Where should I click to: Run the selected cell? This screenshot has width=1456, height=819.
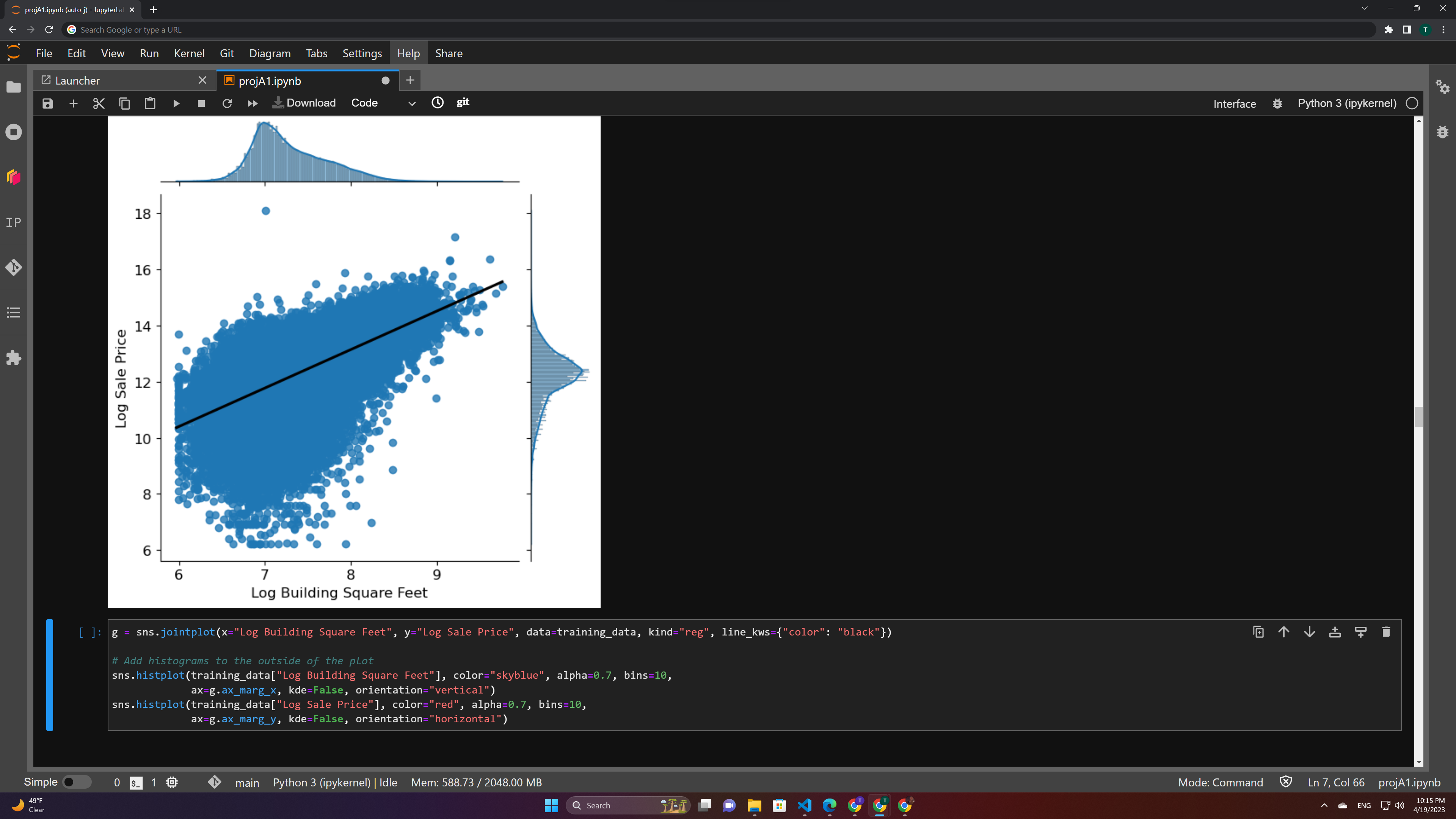[176, 104]
